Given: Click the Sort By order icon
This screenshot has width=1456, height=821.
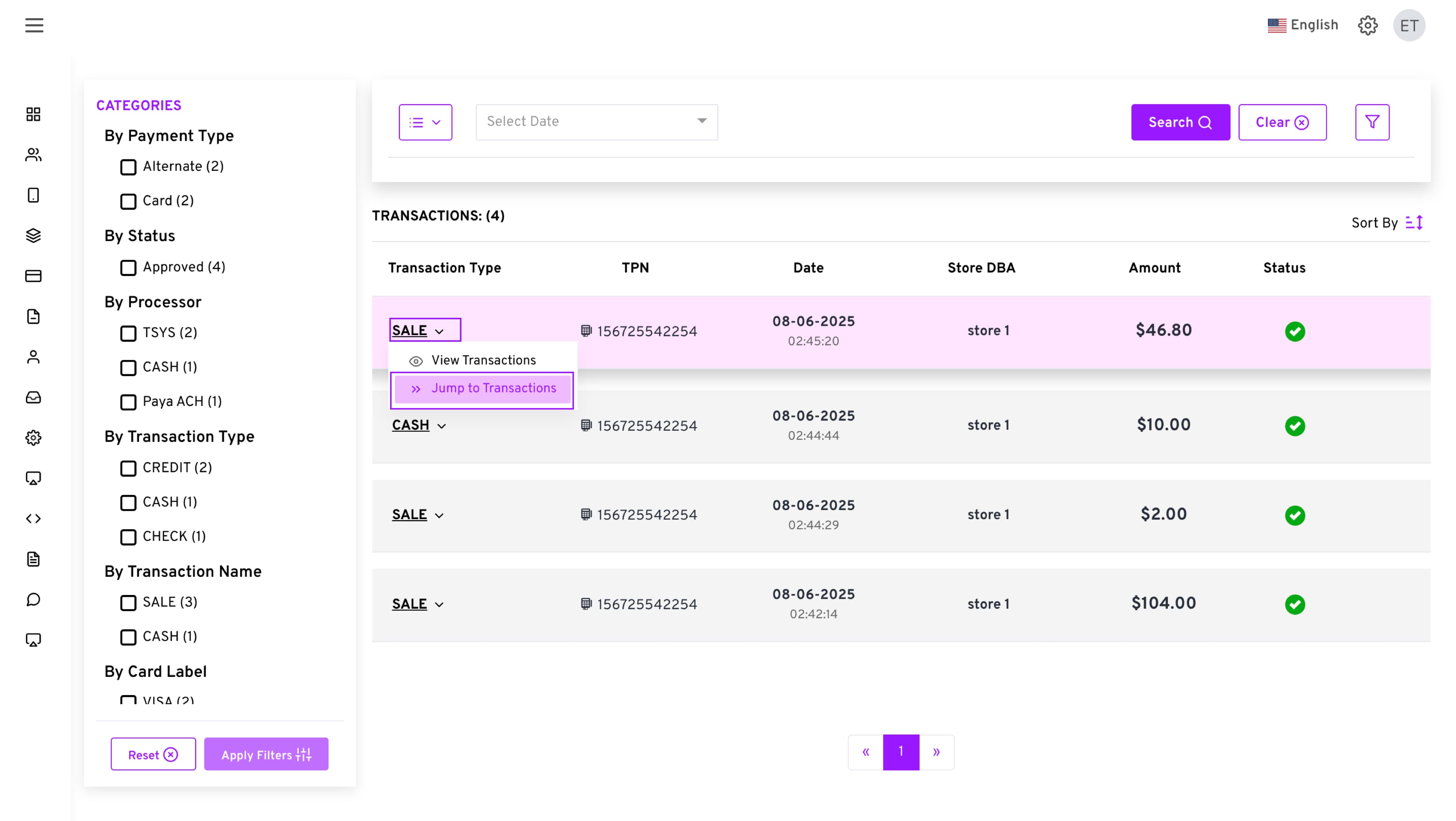Looking at the screenshot, I should pos(1414,223).
